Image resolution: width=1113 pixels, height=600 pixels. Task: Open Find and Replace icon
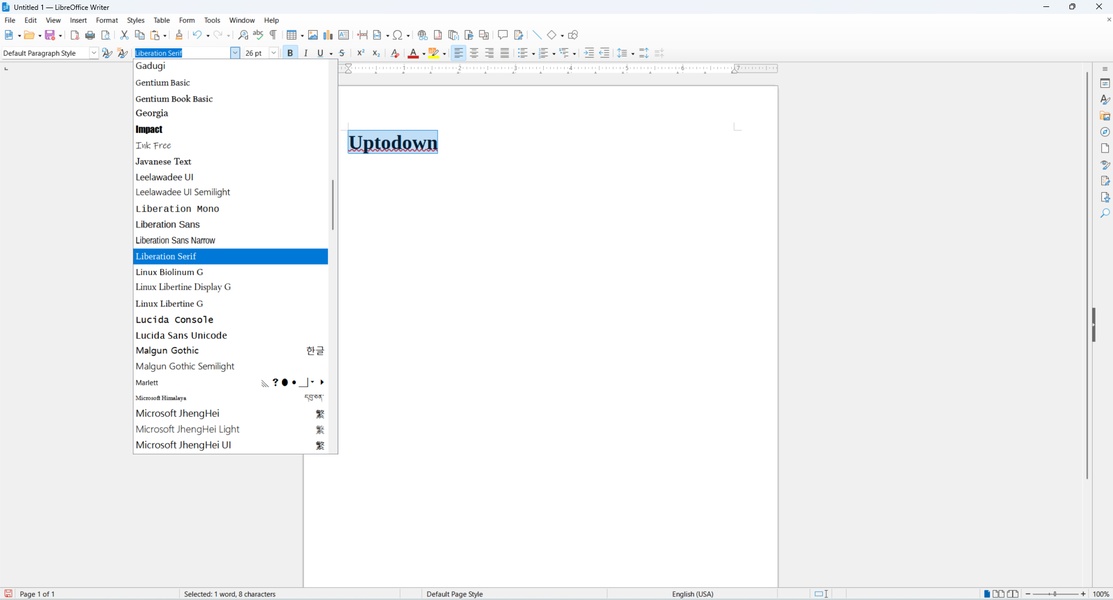[243, 35]
